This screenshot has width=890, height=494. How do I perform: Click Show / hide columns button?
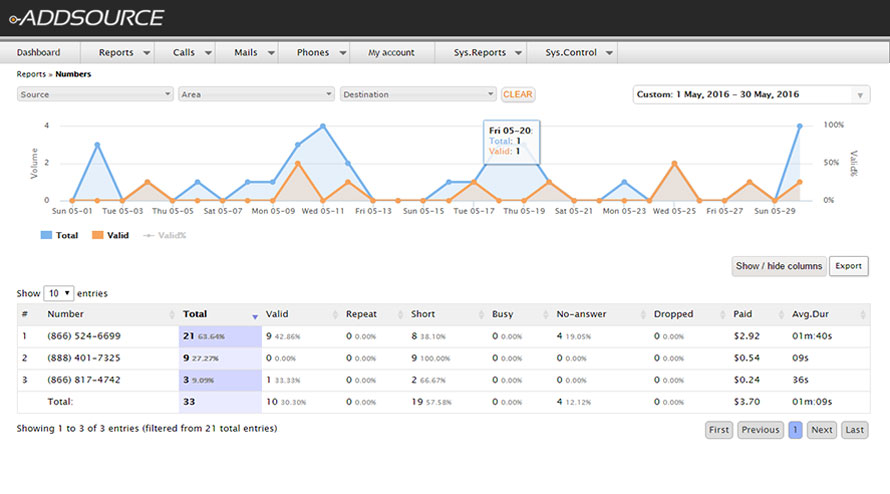(779, 266)
